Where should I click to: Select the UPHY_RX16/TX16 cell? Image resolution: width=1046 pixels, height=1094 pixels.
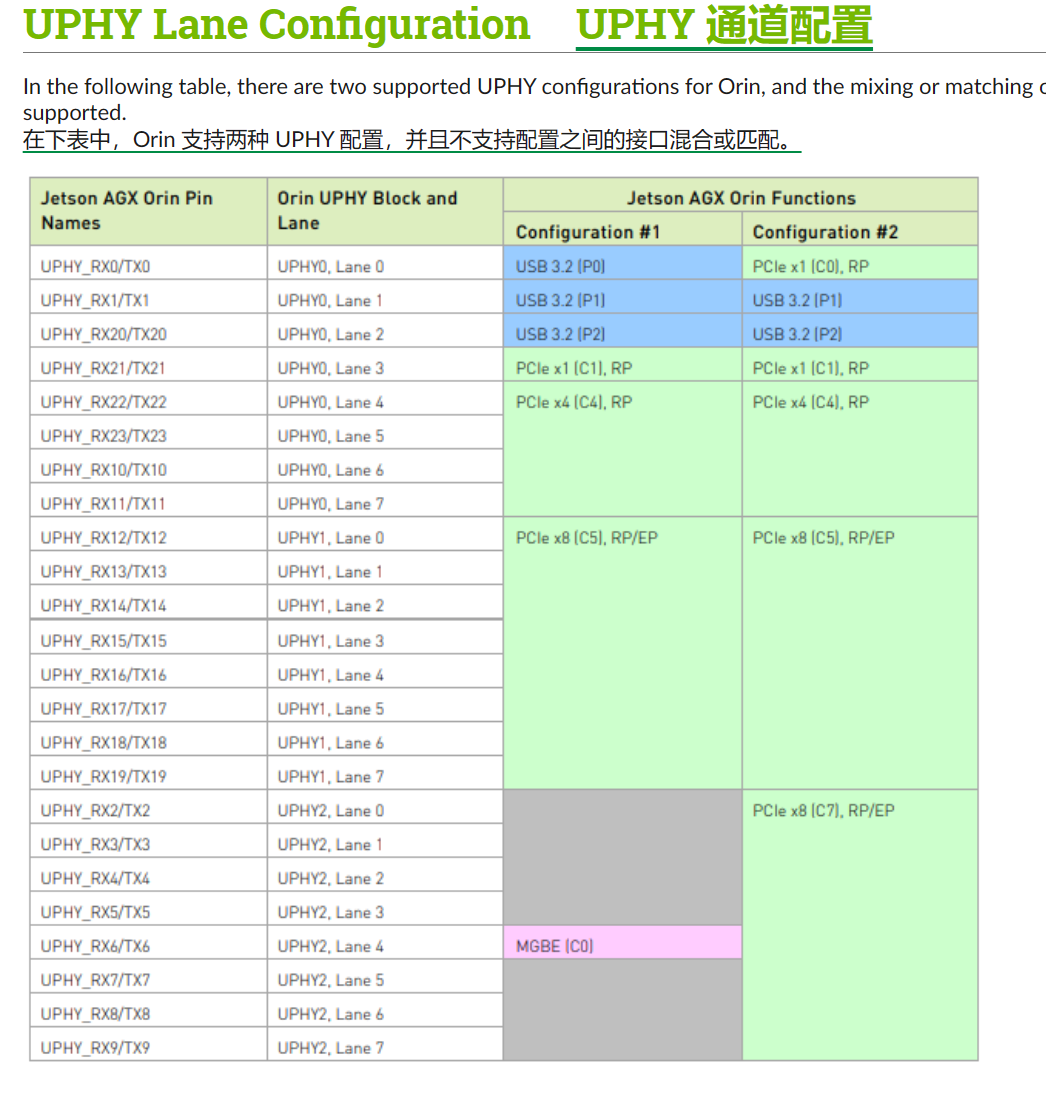149,671
